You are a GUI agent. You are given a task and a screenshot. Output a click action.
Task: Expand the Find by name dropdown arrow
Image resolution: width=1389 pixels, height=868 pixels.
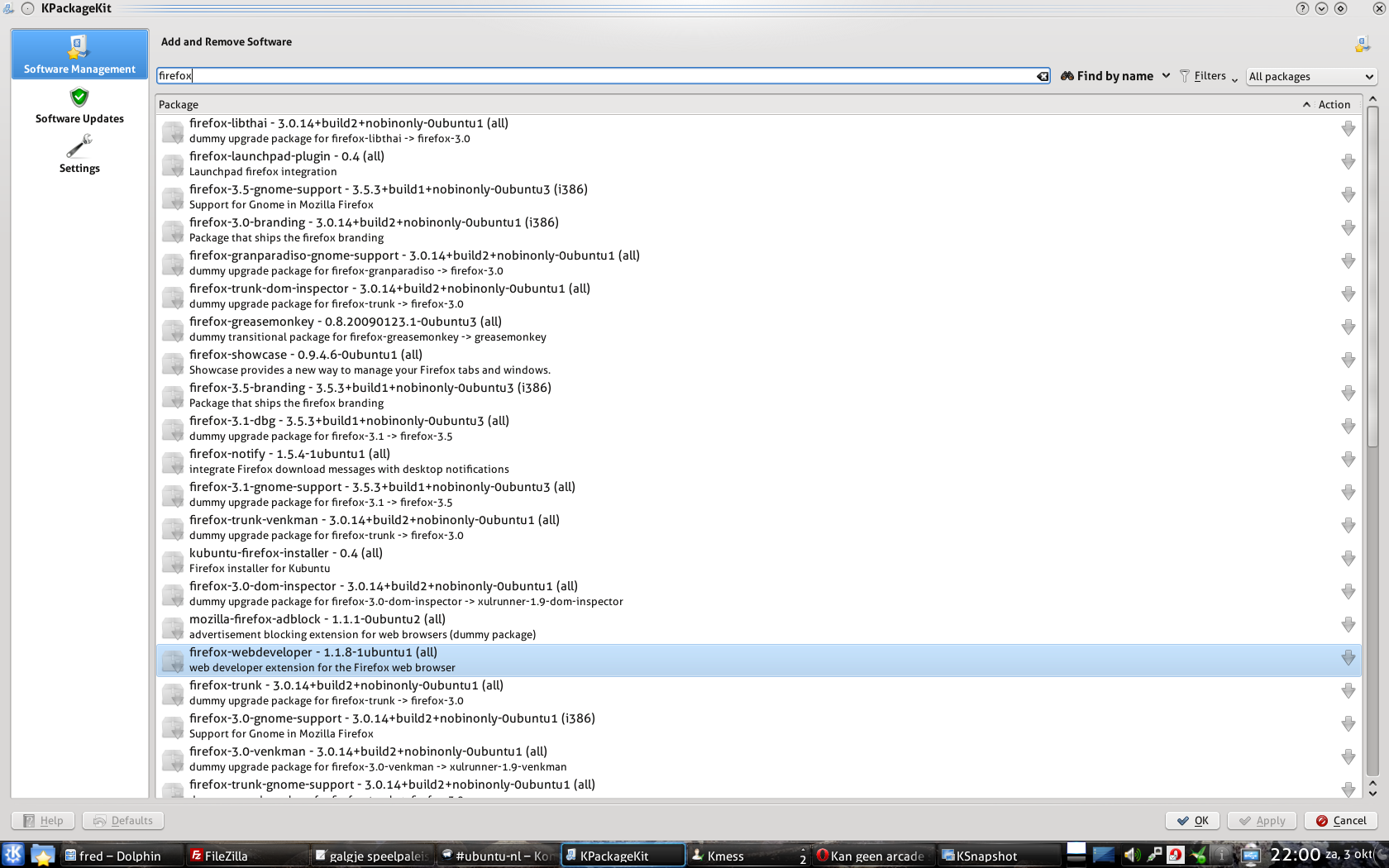1166,76
